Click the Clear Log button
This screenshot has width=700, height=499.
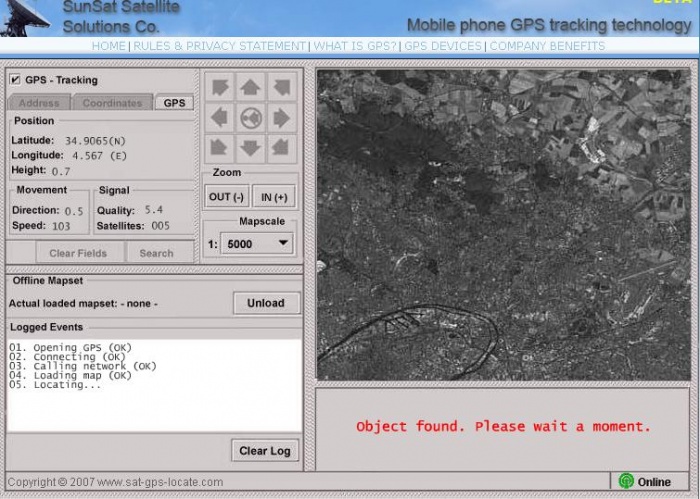point(265,451)
